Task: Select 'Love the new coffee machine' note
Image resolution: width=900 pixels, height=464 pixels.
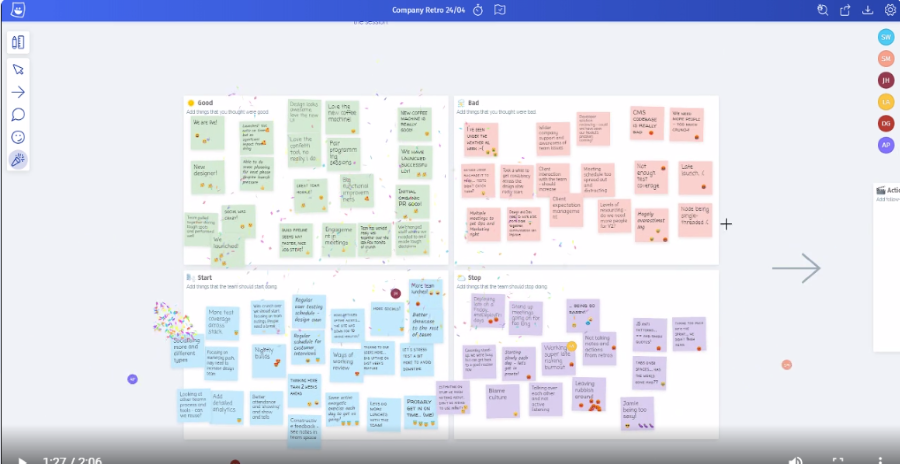Action: tap(342, 117)
